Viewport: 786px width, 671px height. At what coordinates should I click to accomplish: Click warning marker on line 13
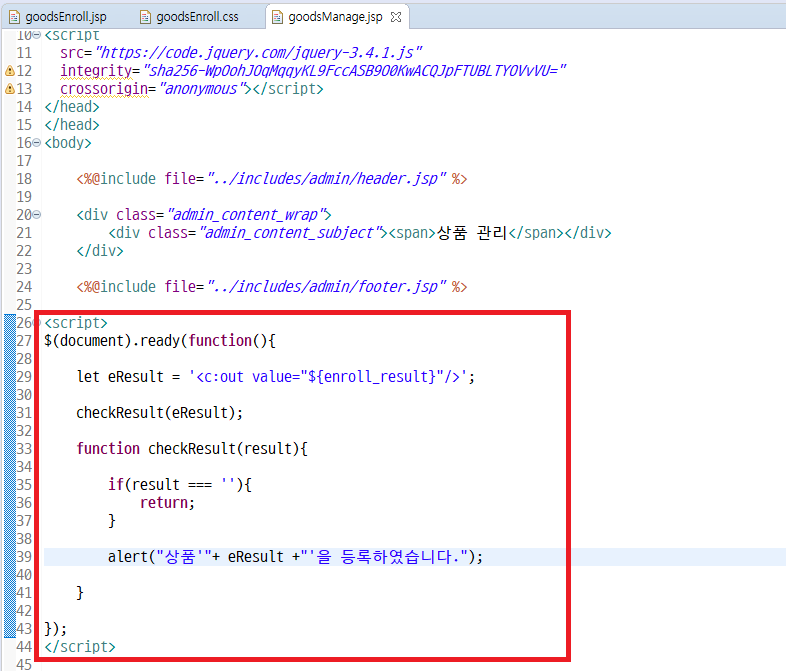point(9,89)
